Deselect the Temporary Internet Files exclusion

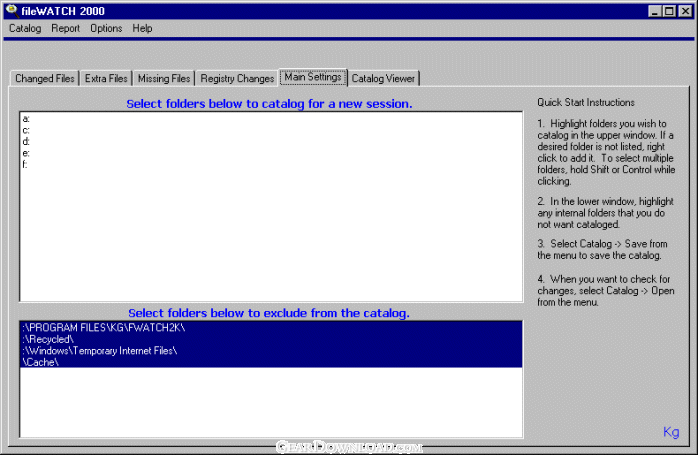pyautogui.click(x=271, y=351)
